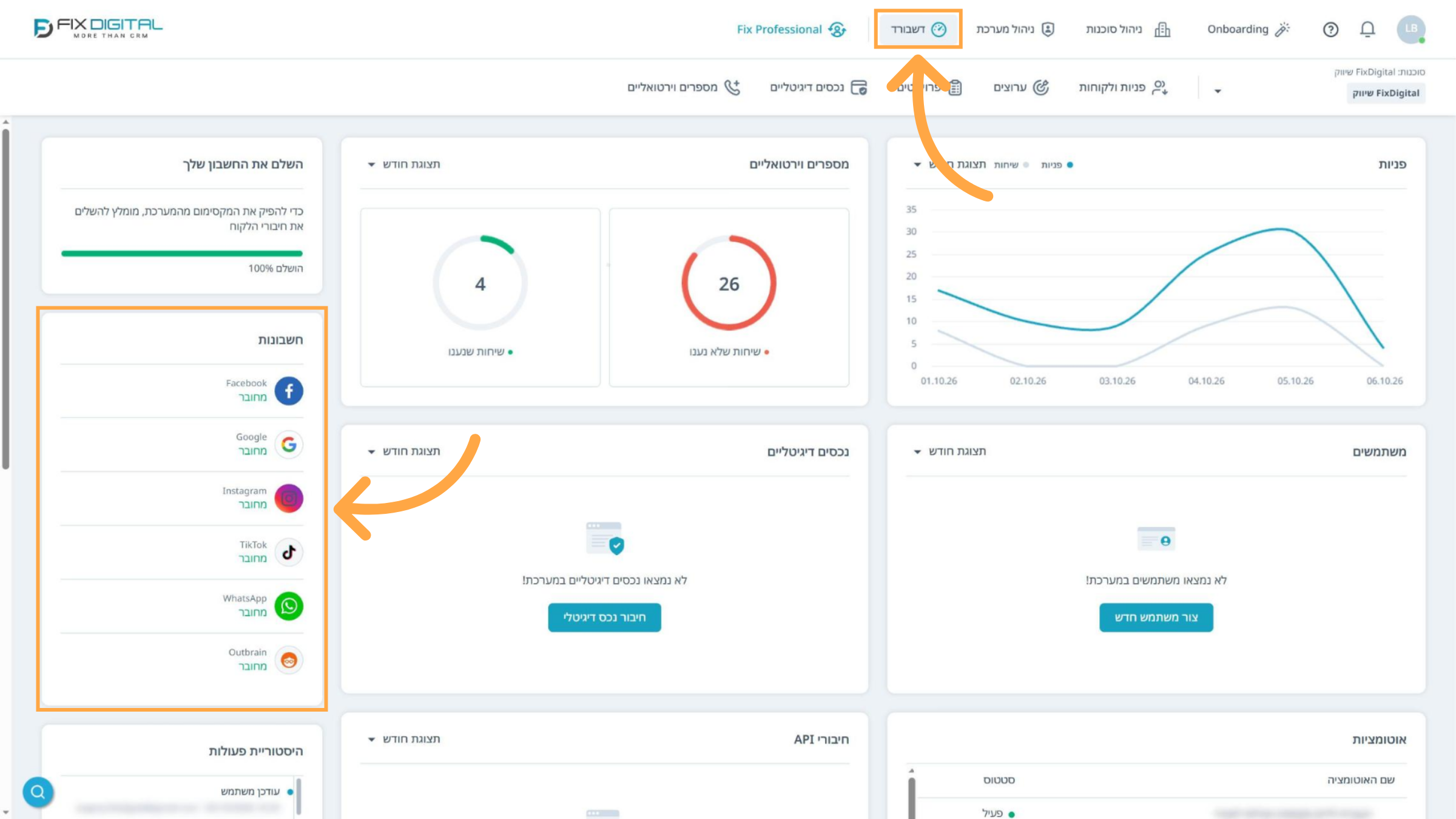Click the פעיל status in automations table
Image resolution: width=1456 pixels, height=819 pixels.
(x=998, y=813)
